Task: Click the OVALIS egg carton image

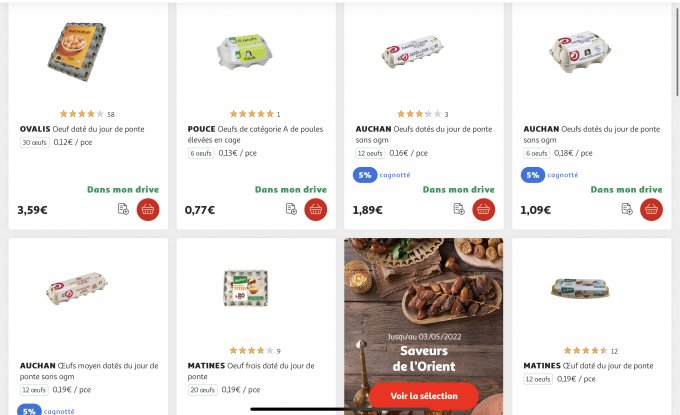Action: tap(76, 52)
